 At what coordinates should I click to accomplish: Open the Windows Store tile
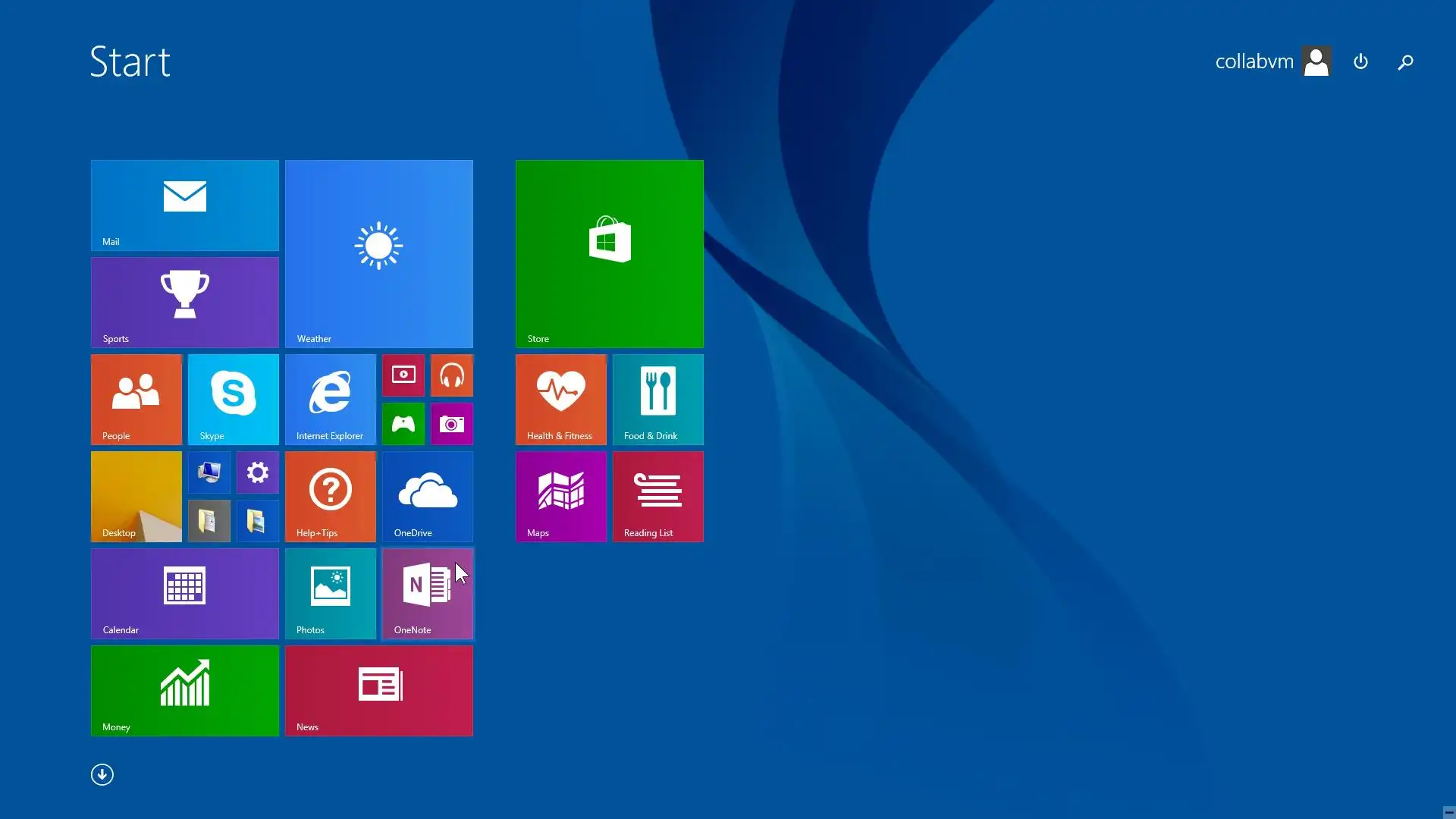[609, 253]
